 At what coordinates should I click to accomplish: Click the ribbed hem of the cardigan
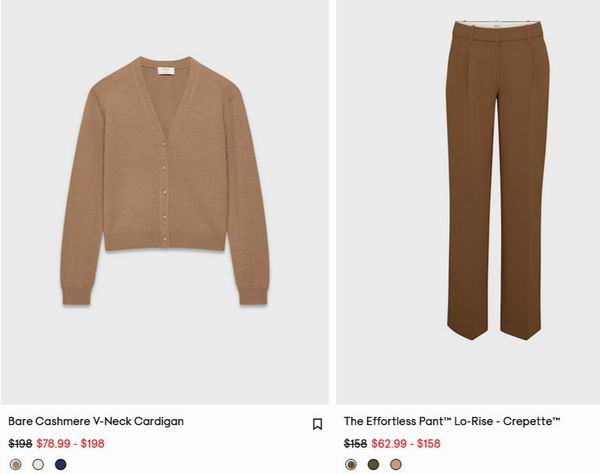165,243
